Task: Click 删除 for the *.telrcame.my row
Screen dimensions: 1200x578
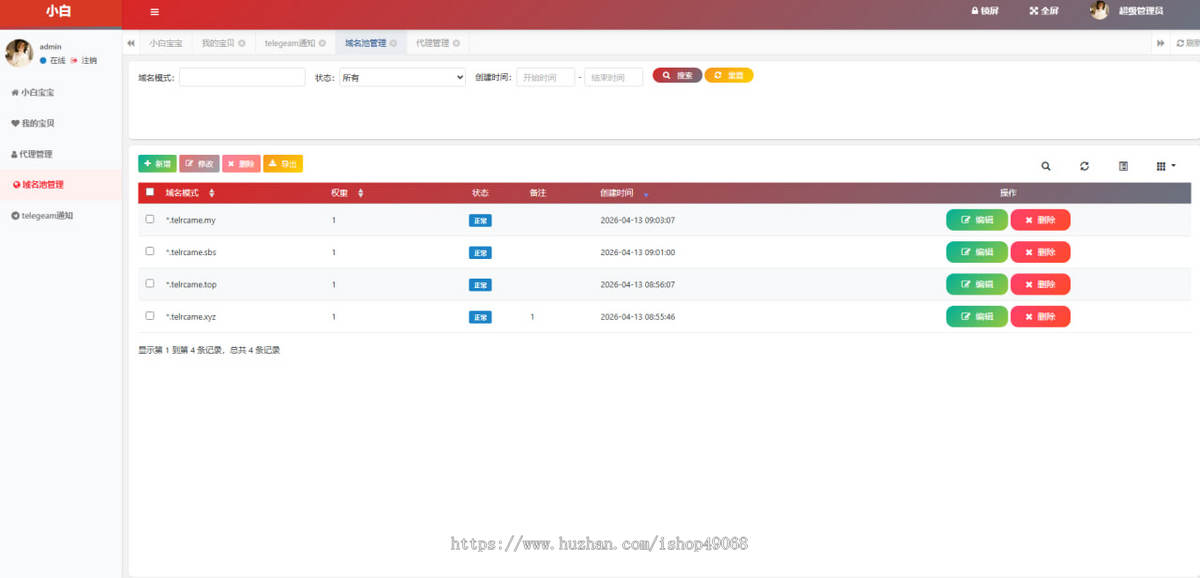Action: (1040, 220)
